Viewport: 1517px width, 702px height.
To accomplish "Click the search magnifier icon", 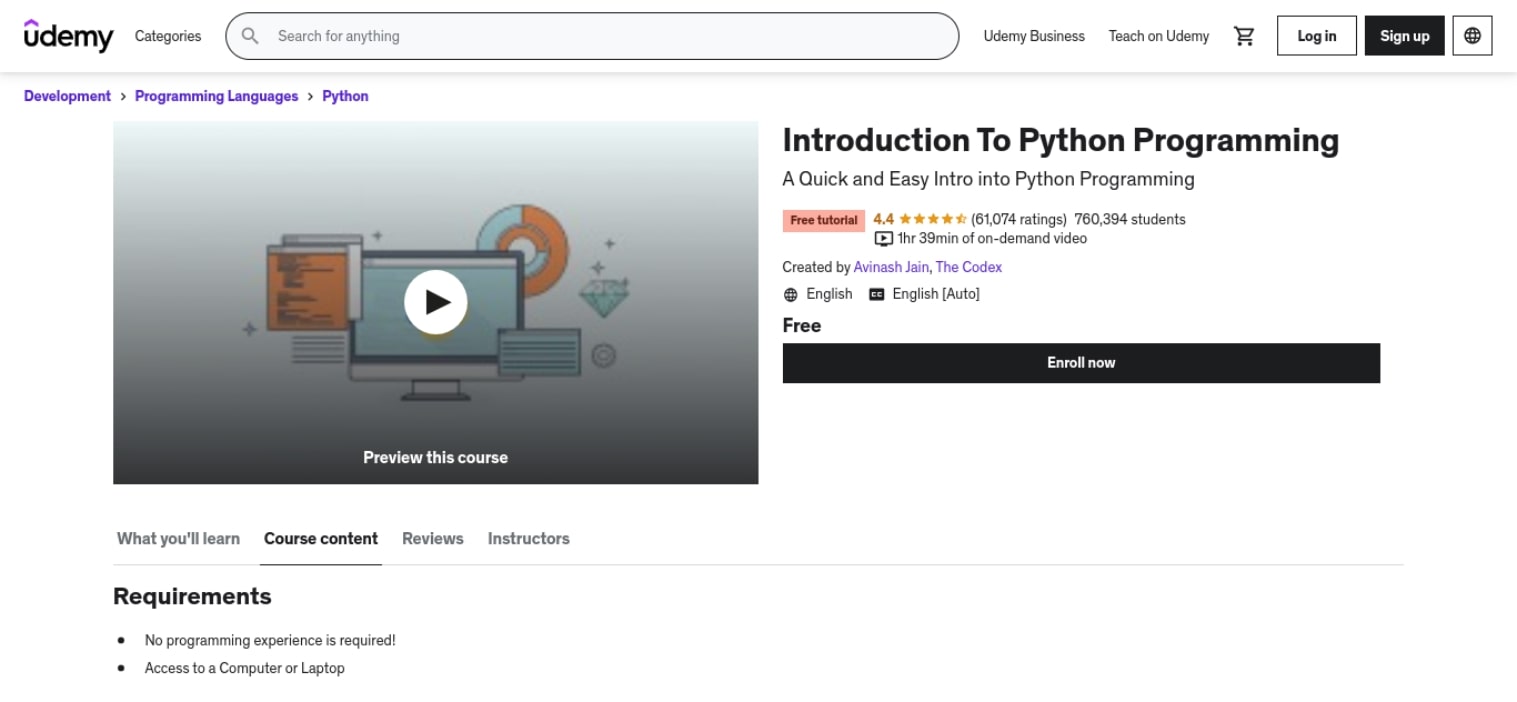I will click(x=249, y=35).
